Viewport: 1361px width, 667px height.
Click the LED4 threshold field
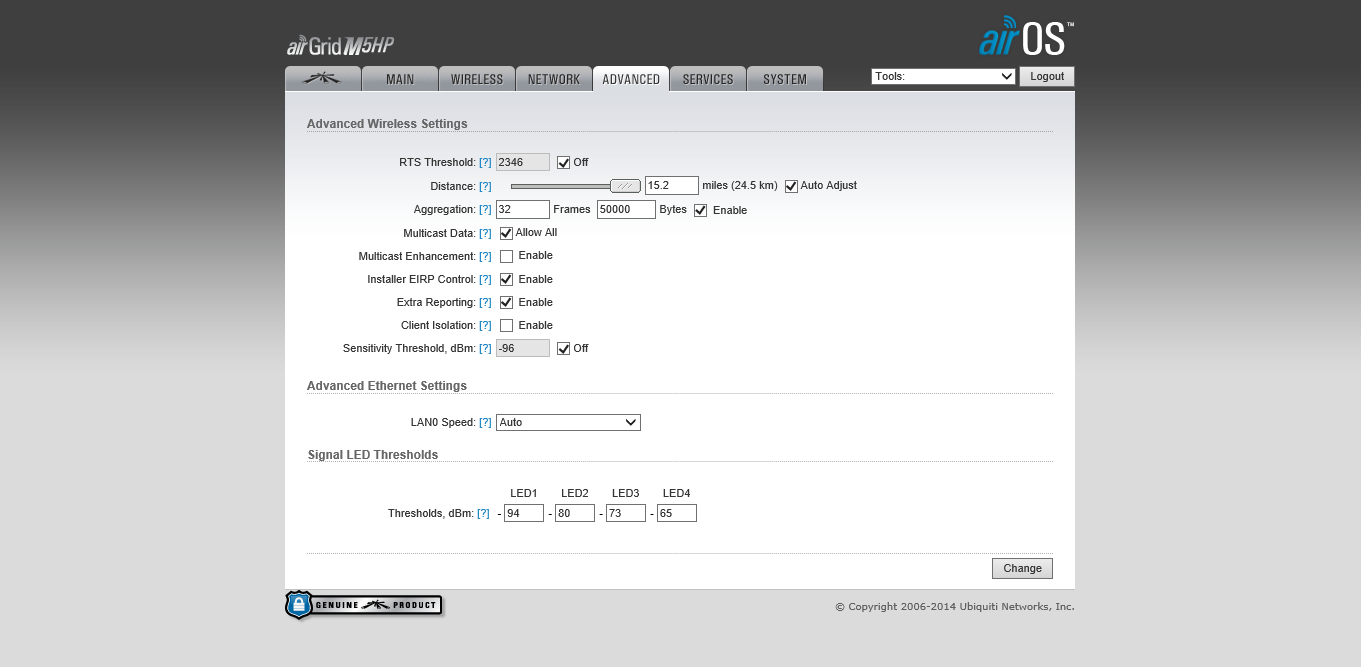point(677,513)
